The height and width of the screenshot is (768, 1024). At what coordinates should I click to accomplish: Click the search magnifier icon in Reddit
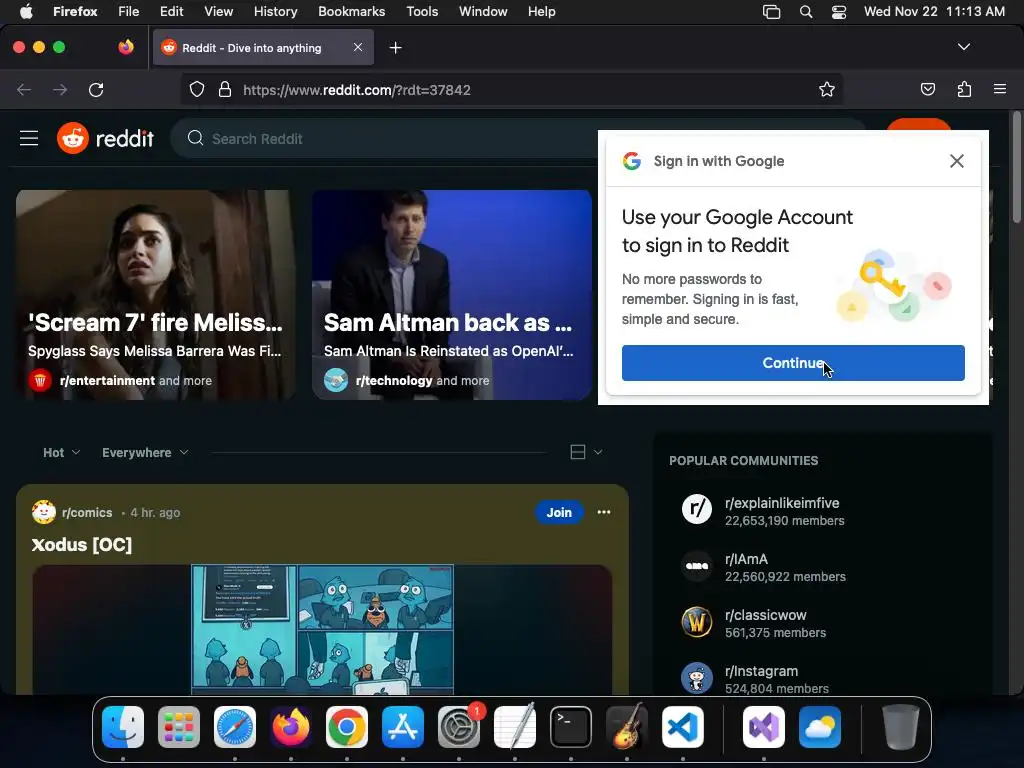coord(195,138)
